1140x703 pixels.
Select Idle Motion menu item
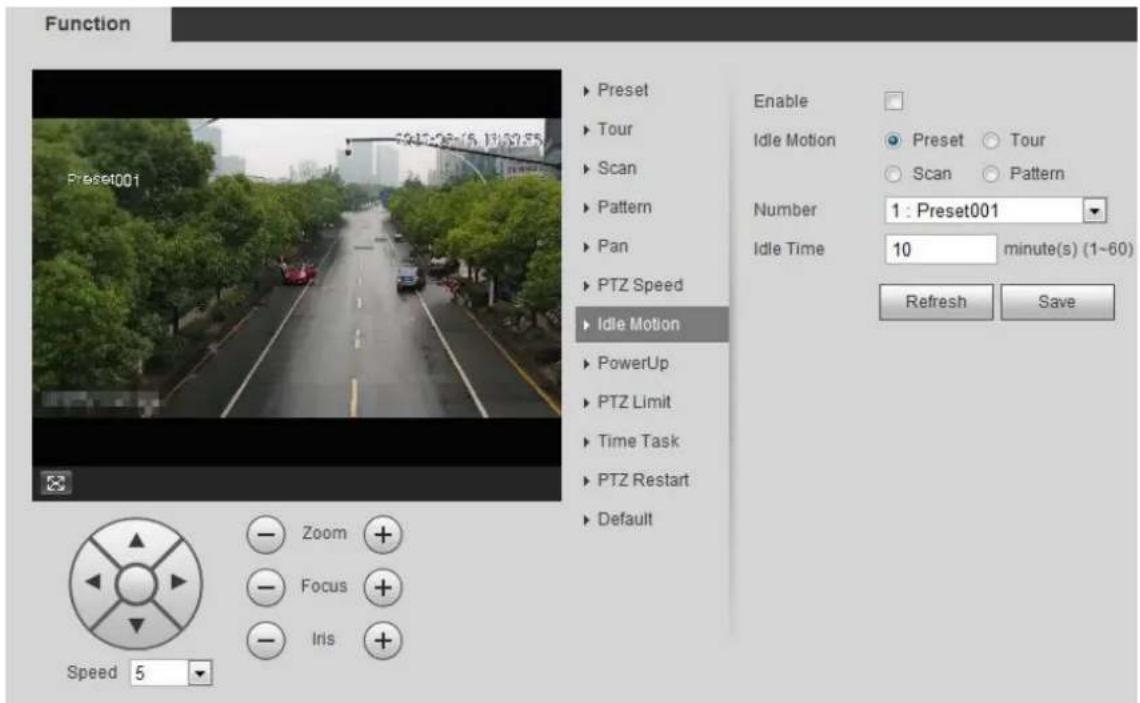coord(651,324)
